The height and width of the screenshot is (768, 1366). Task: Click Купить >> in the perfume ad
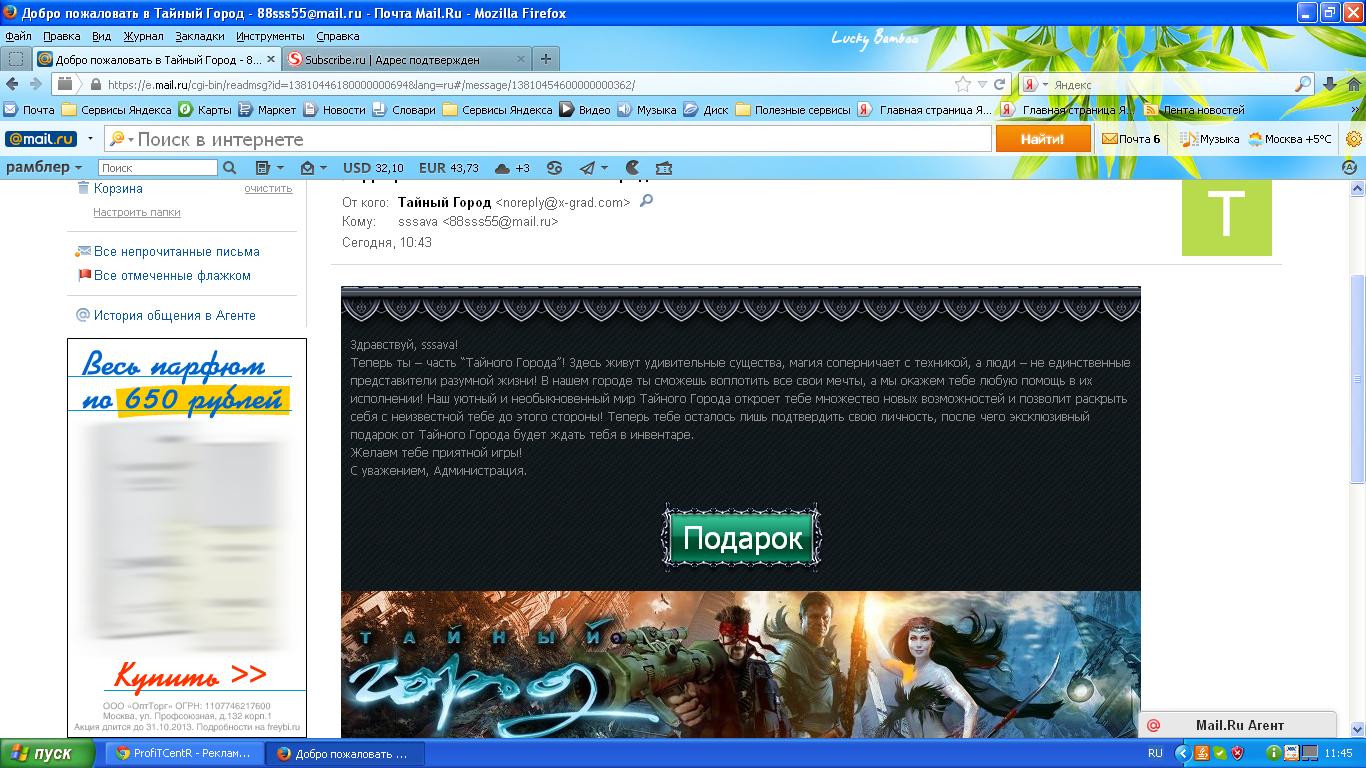[x=190, y=675]
